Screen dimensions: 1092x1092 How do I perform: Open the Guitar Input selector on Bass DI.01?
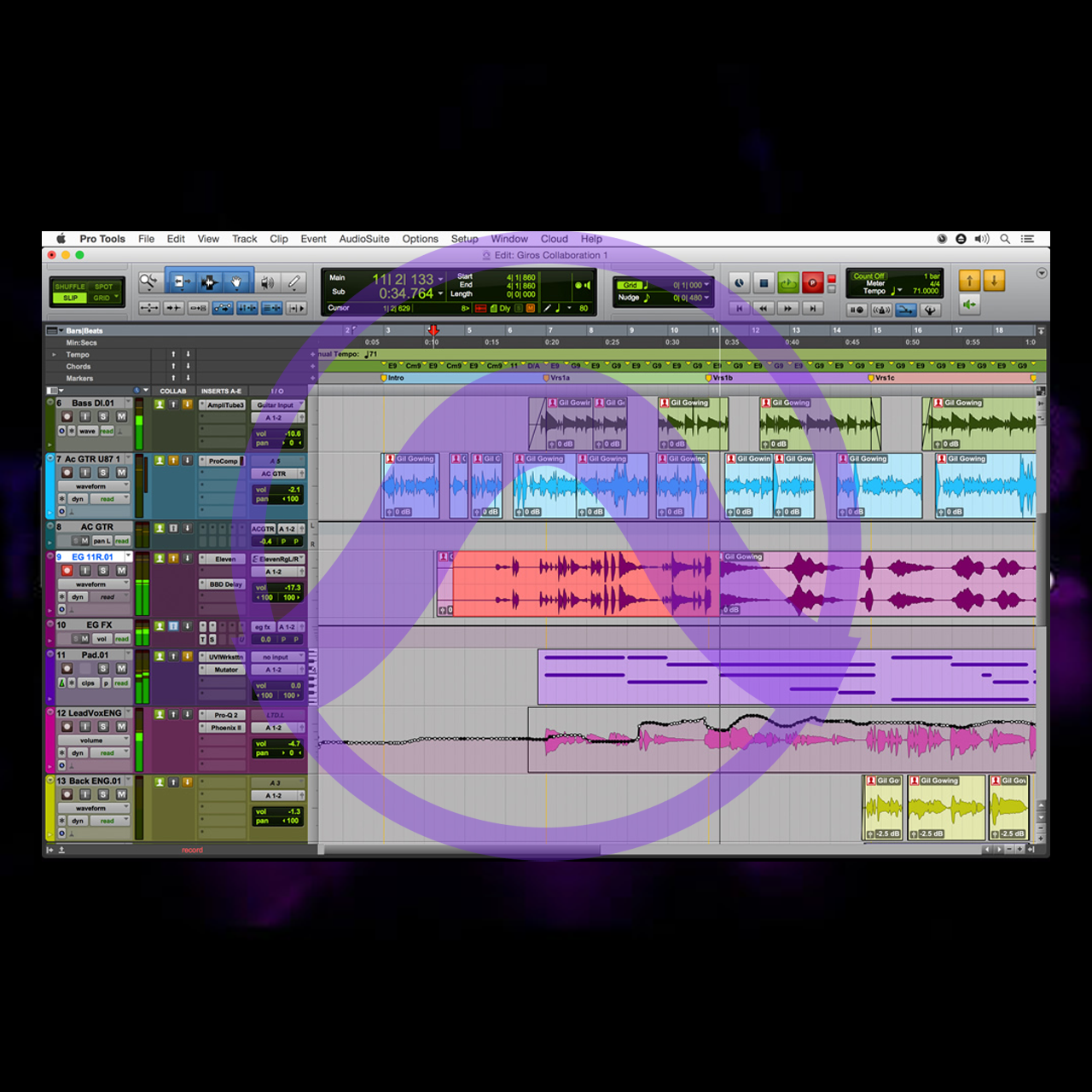pyautogui.click(x=277, y=405)
